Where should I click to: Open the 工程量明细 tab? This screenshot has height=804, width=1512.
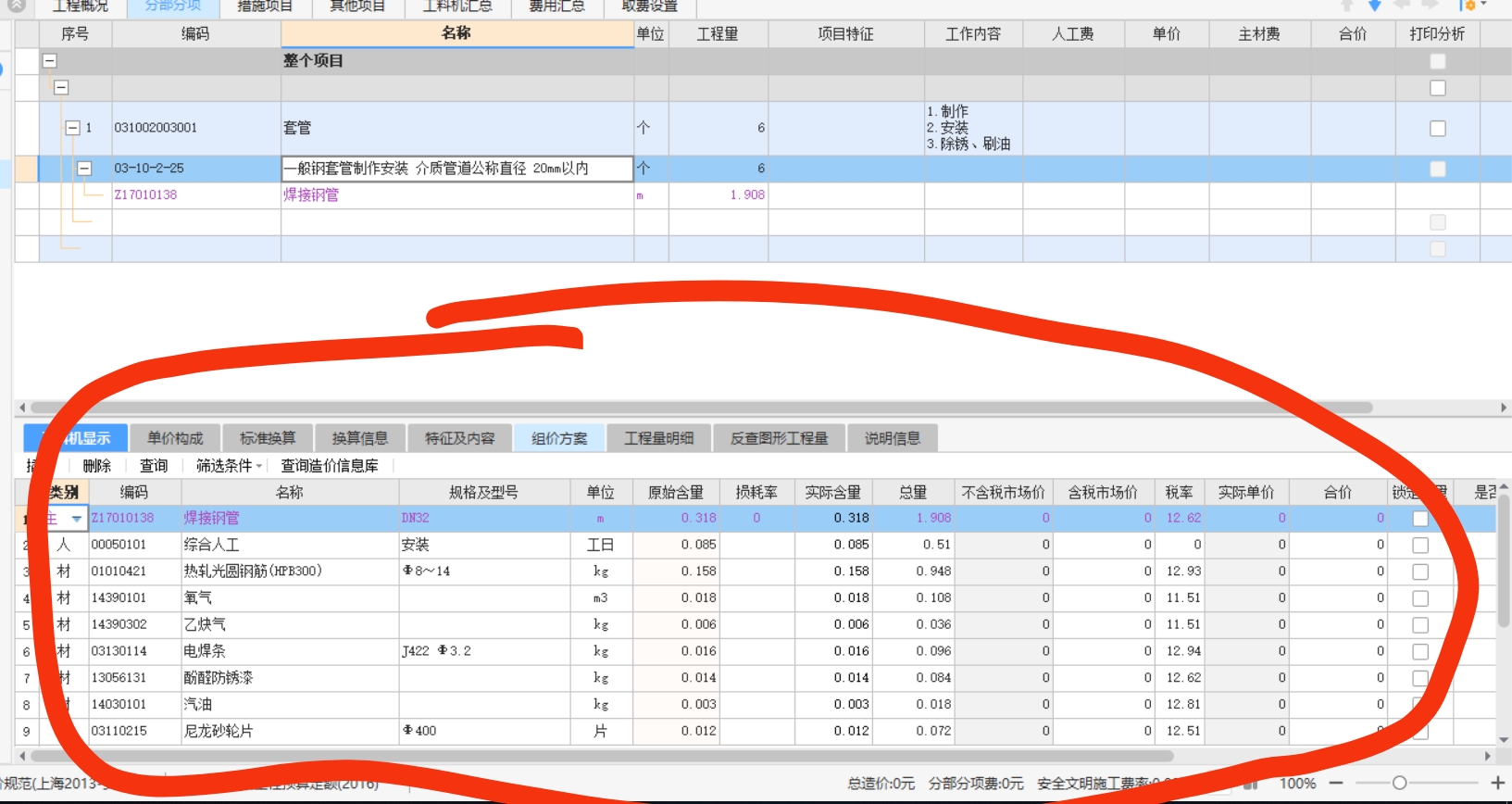pyautogui.click(x=659, y=438)
